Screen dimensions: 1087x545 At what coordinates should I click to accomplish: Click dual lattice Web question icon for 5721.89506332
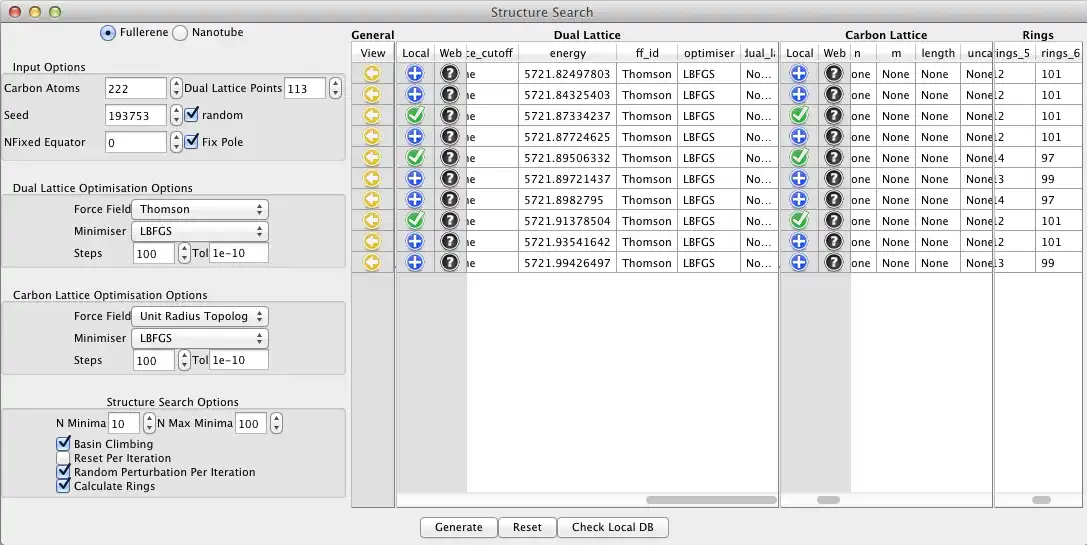point(450,157)
